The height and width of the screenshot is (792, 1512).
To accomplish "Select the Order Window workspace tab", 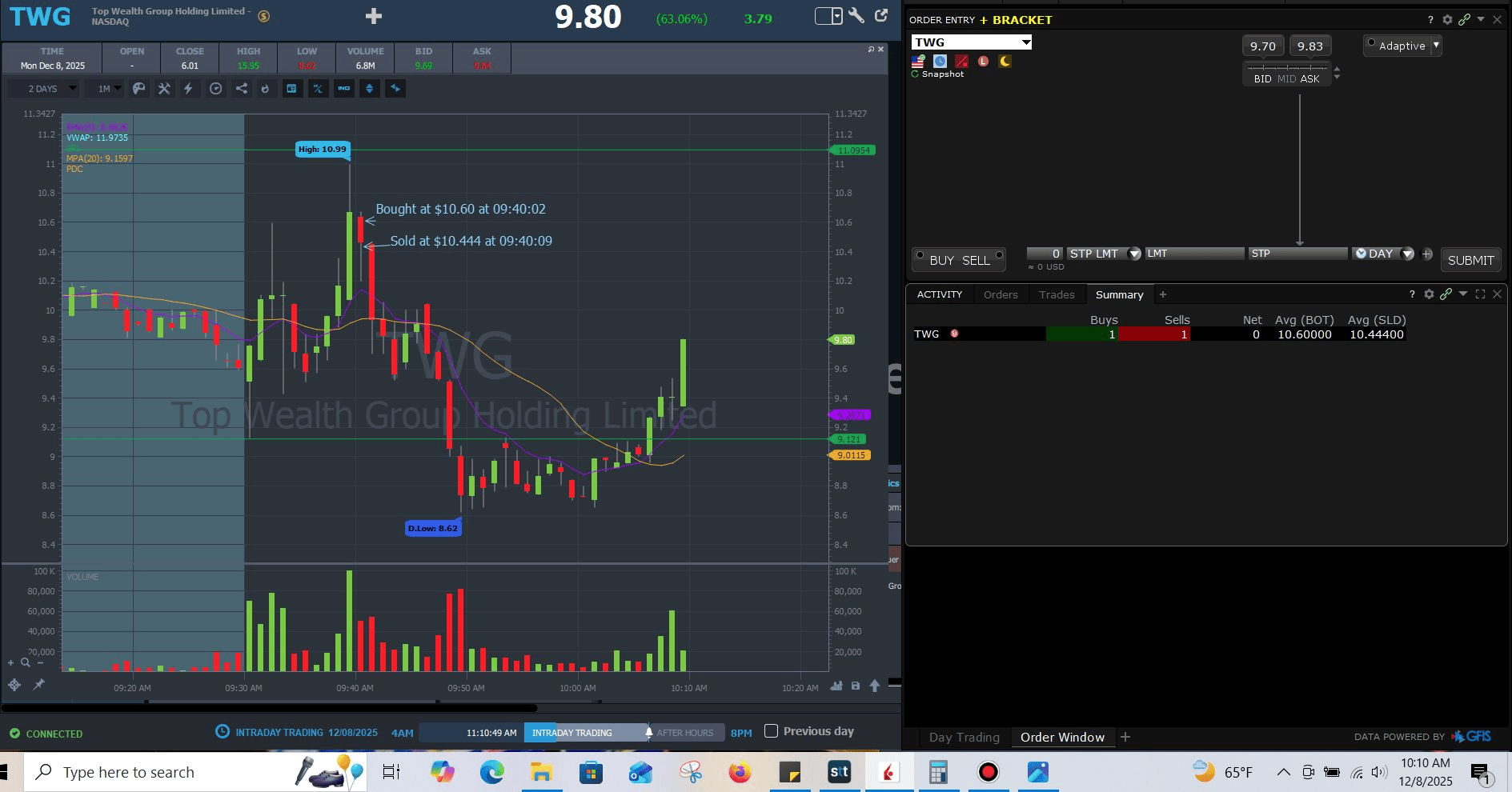I will [1062, 737].
